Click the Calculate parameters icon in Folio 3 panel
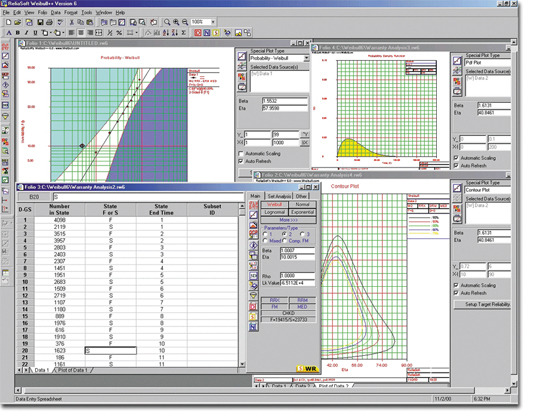 coord(253,206)
